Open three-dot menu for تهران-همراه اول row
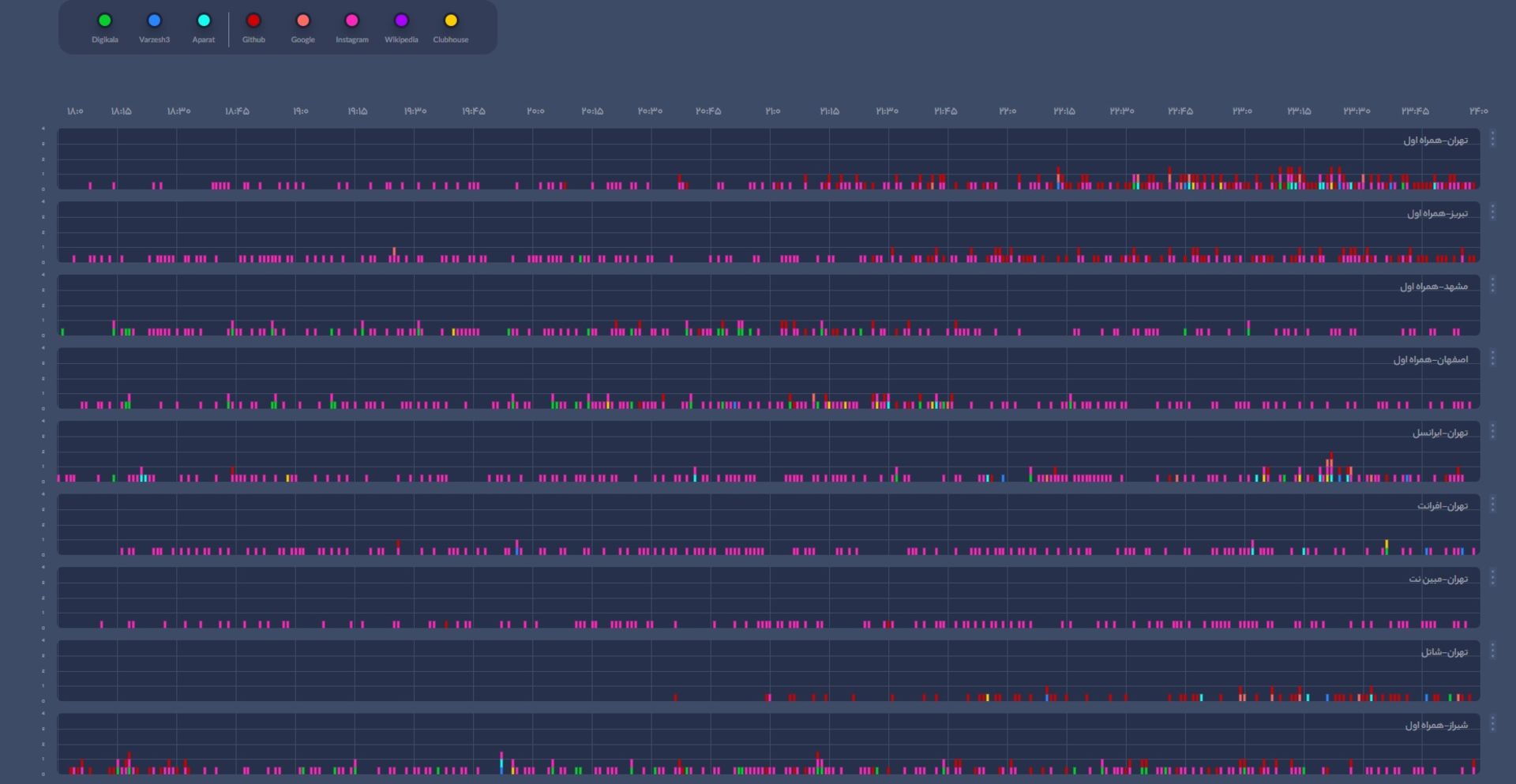The image size is (1516, 784). coord(1492,139)
